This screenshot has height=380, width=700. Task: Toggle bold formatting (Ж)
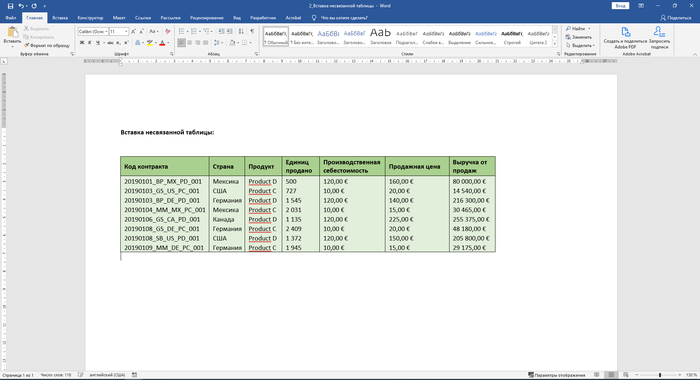point(82,43)
